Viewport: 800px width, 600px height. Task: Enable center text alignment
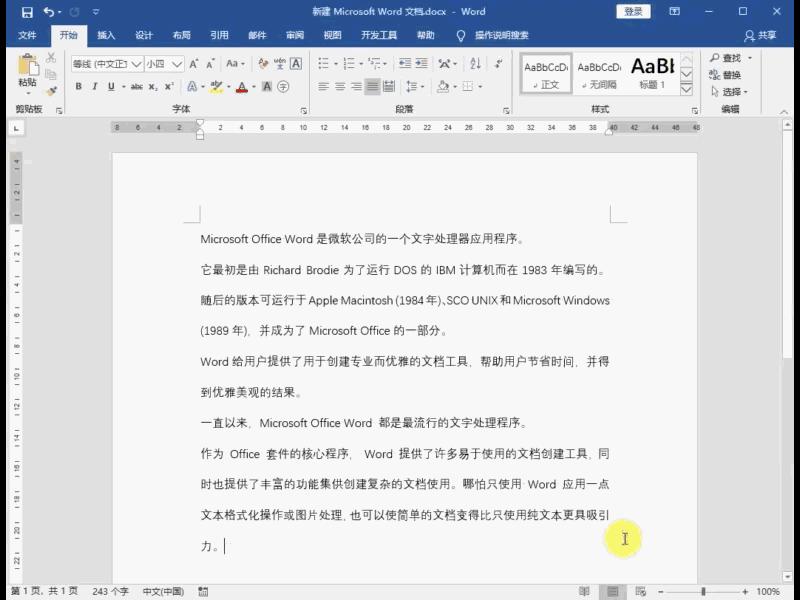pyautogui.click(x=339, y=86)
